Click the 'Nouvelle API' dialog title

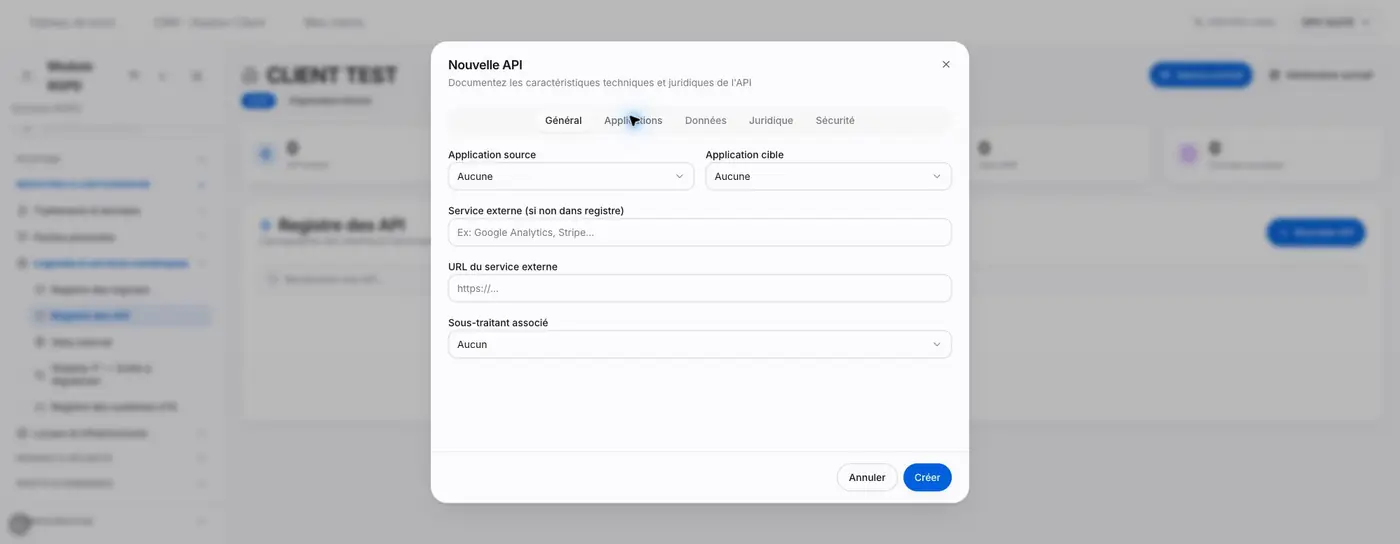pos(485,65)
